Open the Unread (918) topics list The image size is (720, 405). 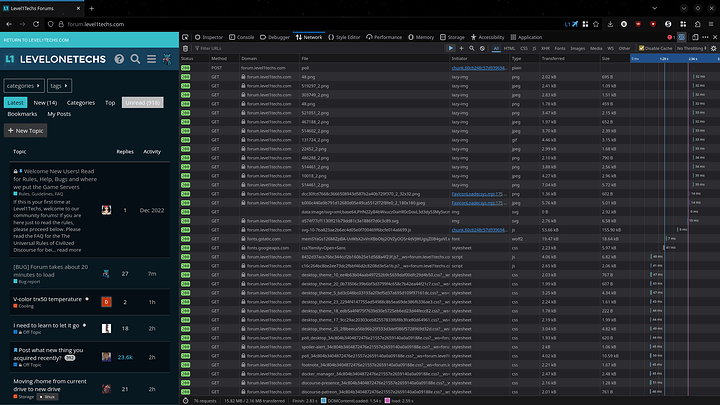[142, 102]
